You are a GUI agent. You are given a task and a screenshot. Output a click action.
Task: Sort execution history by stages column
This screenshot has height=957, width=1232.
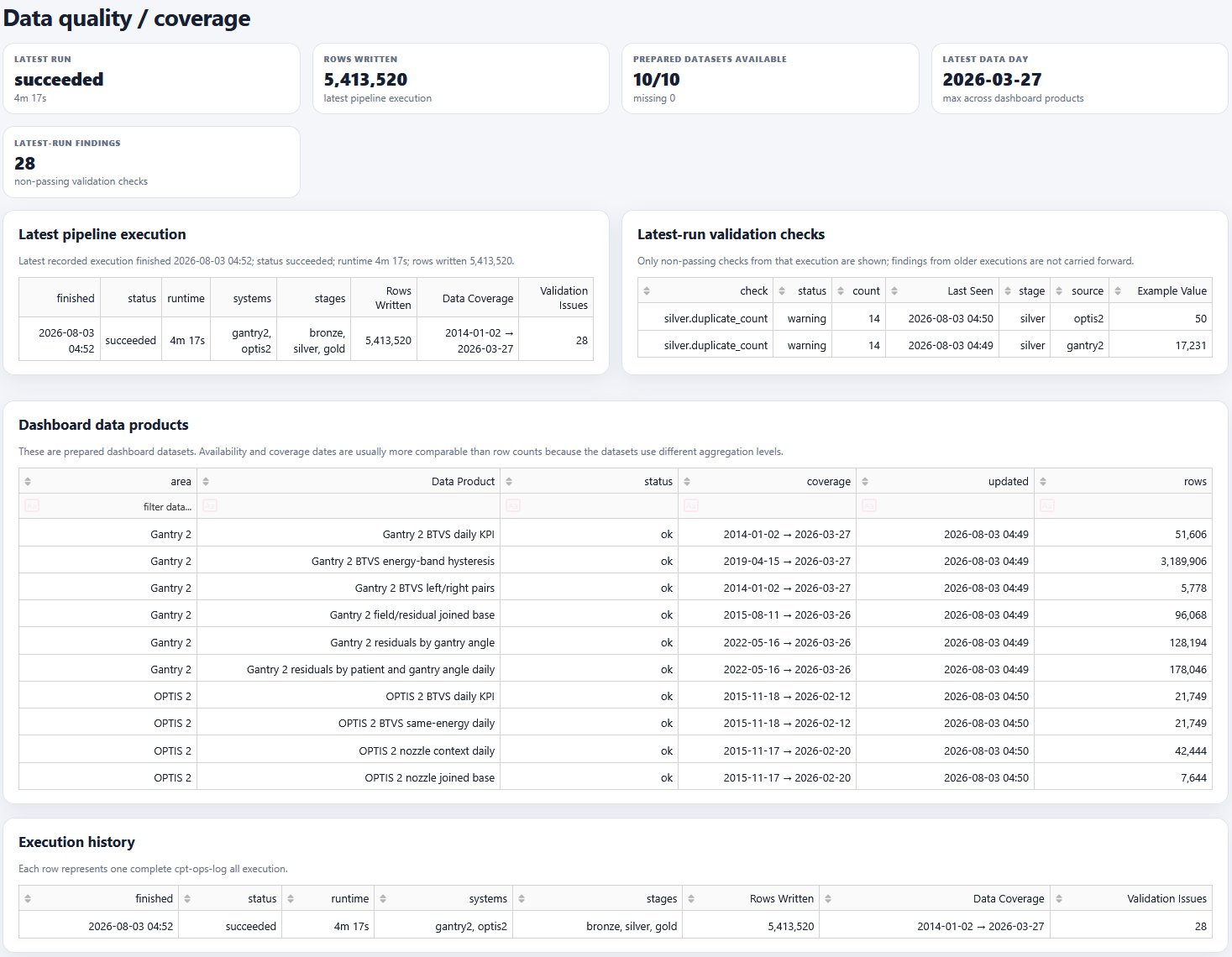click(522, 899)
